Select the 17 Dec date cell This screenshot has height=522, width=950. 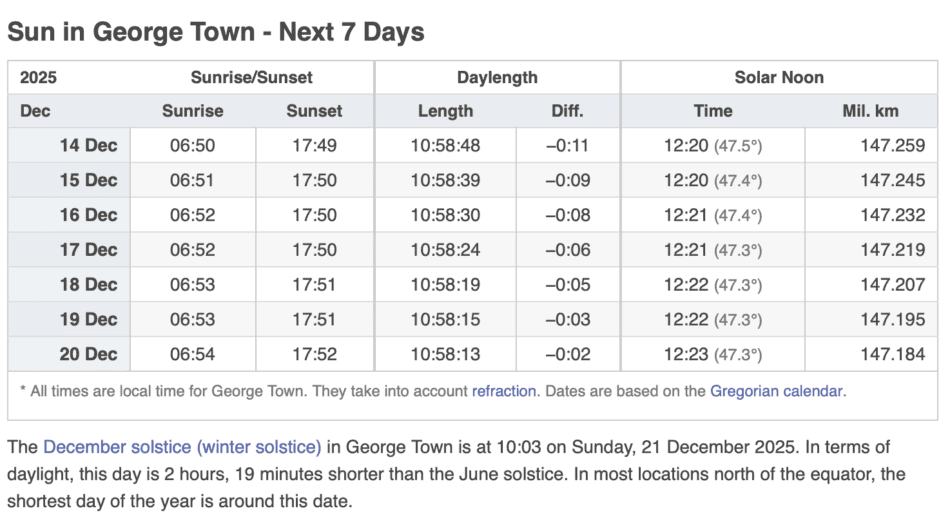point(88,250)
